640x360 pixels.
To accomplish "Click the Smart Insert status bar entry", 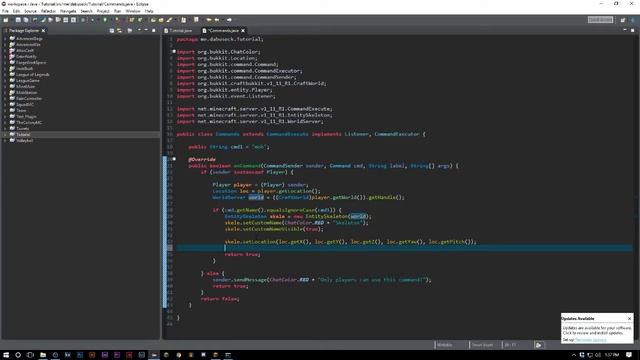I will (482, 345).
